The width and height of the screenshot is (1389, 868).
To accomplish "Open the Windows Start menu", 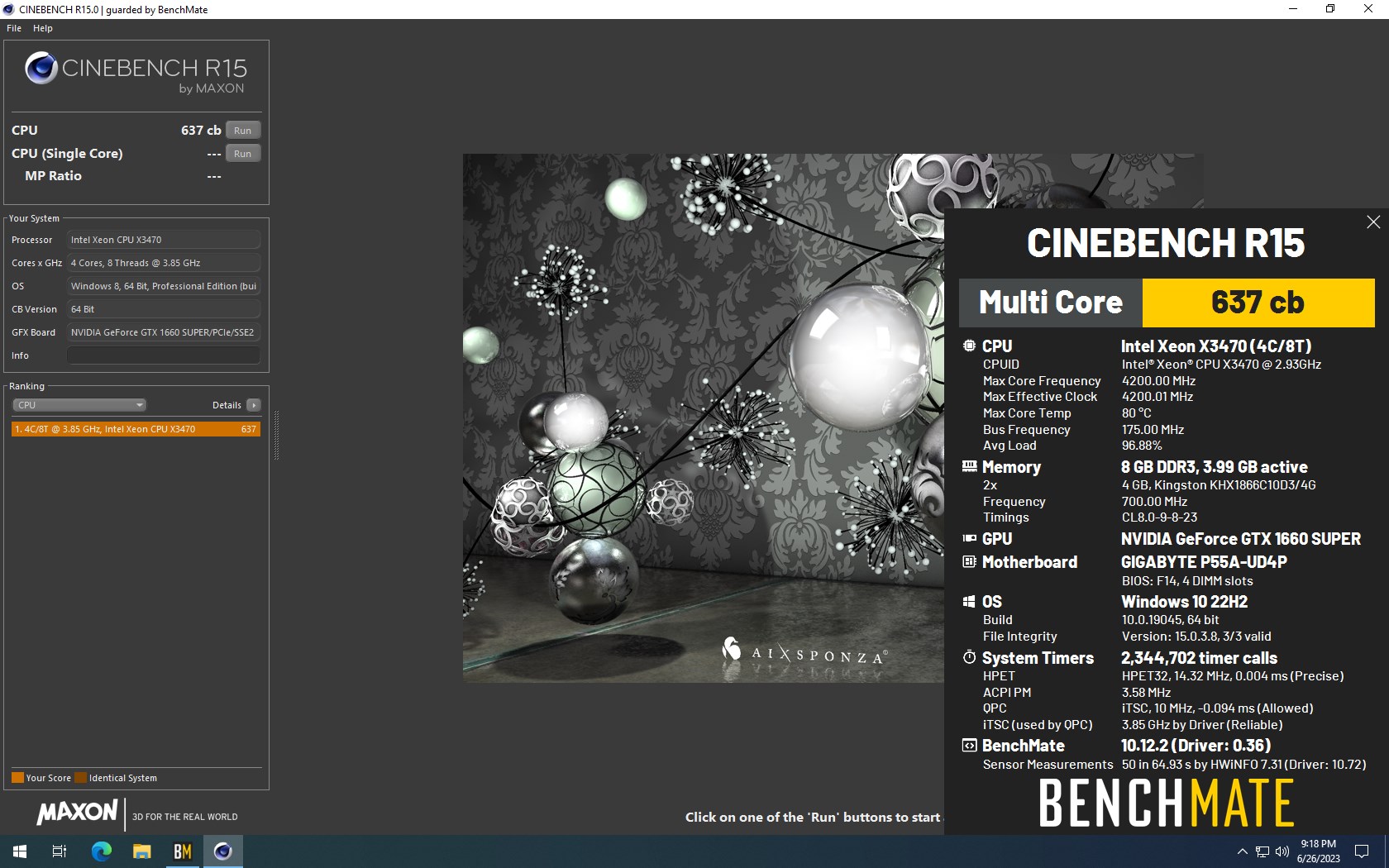I will [x=20, y=851].
